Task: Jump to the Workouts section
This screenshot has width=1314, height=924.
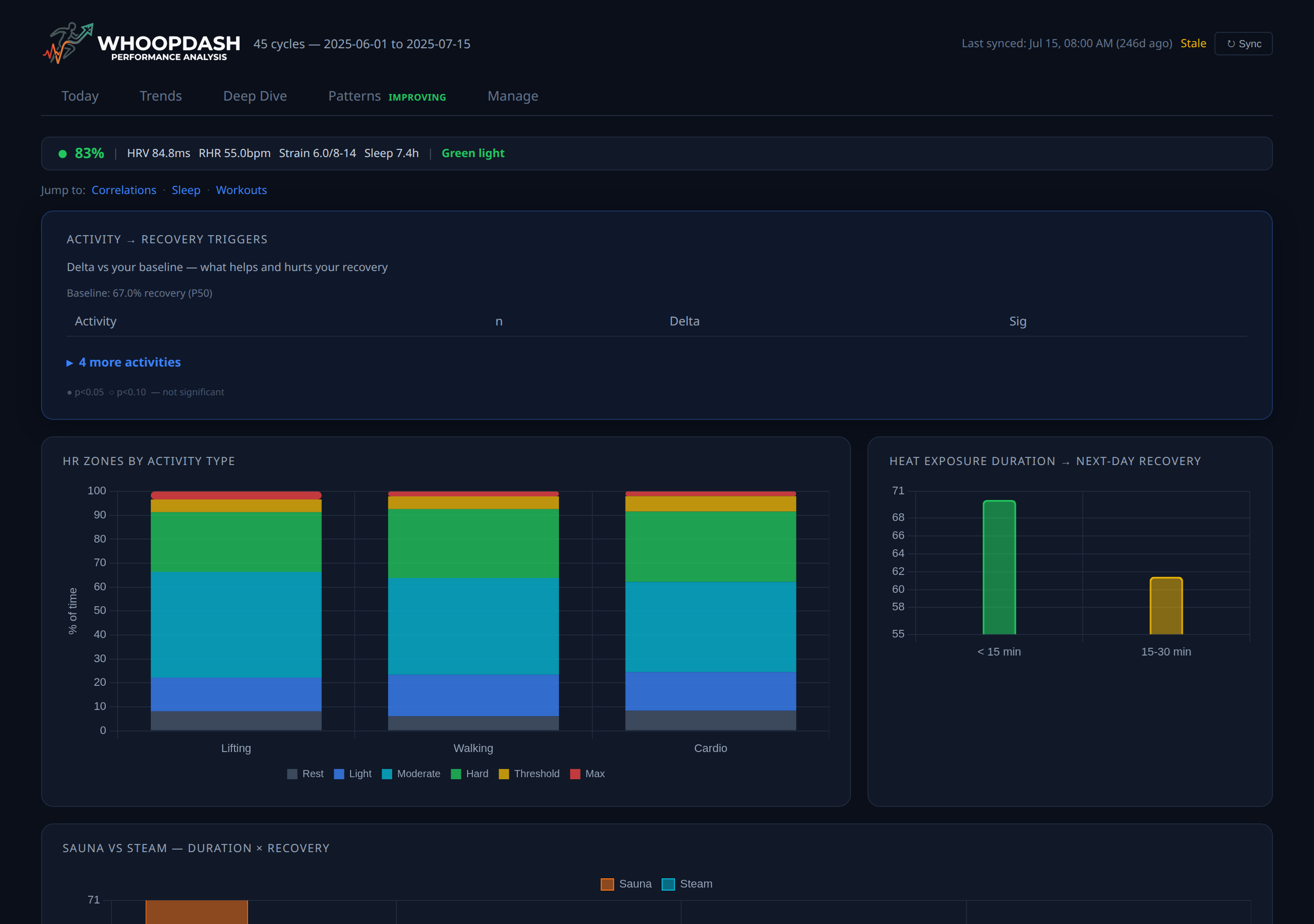Action: click(x=241, y=189)
